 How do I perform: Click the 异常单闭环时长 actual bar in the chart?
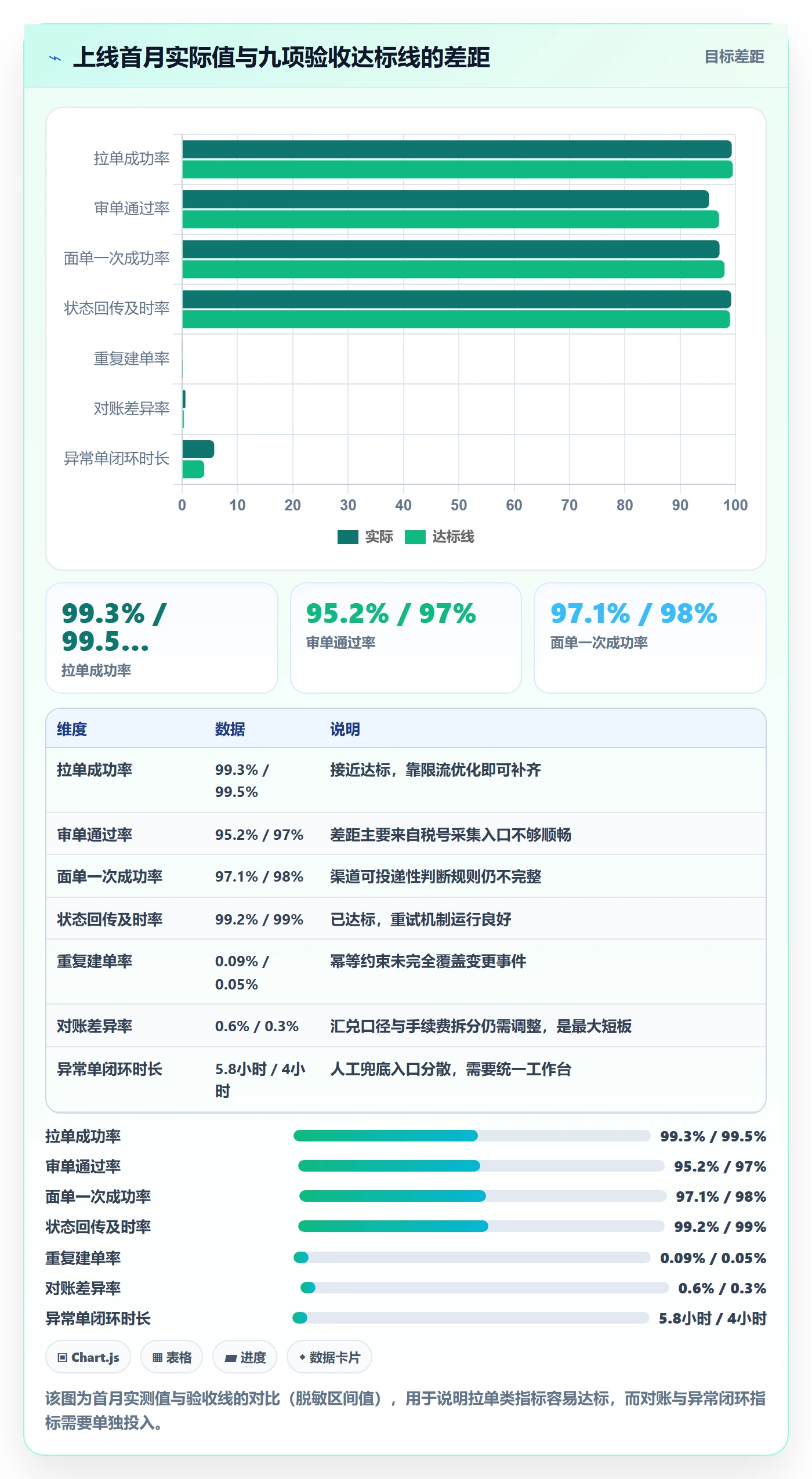pos(198,449)
